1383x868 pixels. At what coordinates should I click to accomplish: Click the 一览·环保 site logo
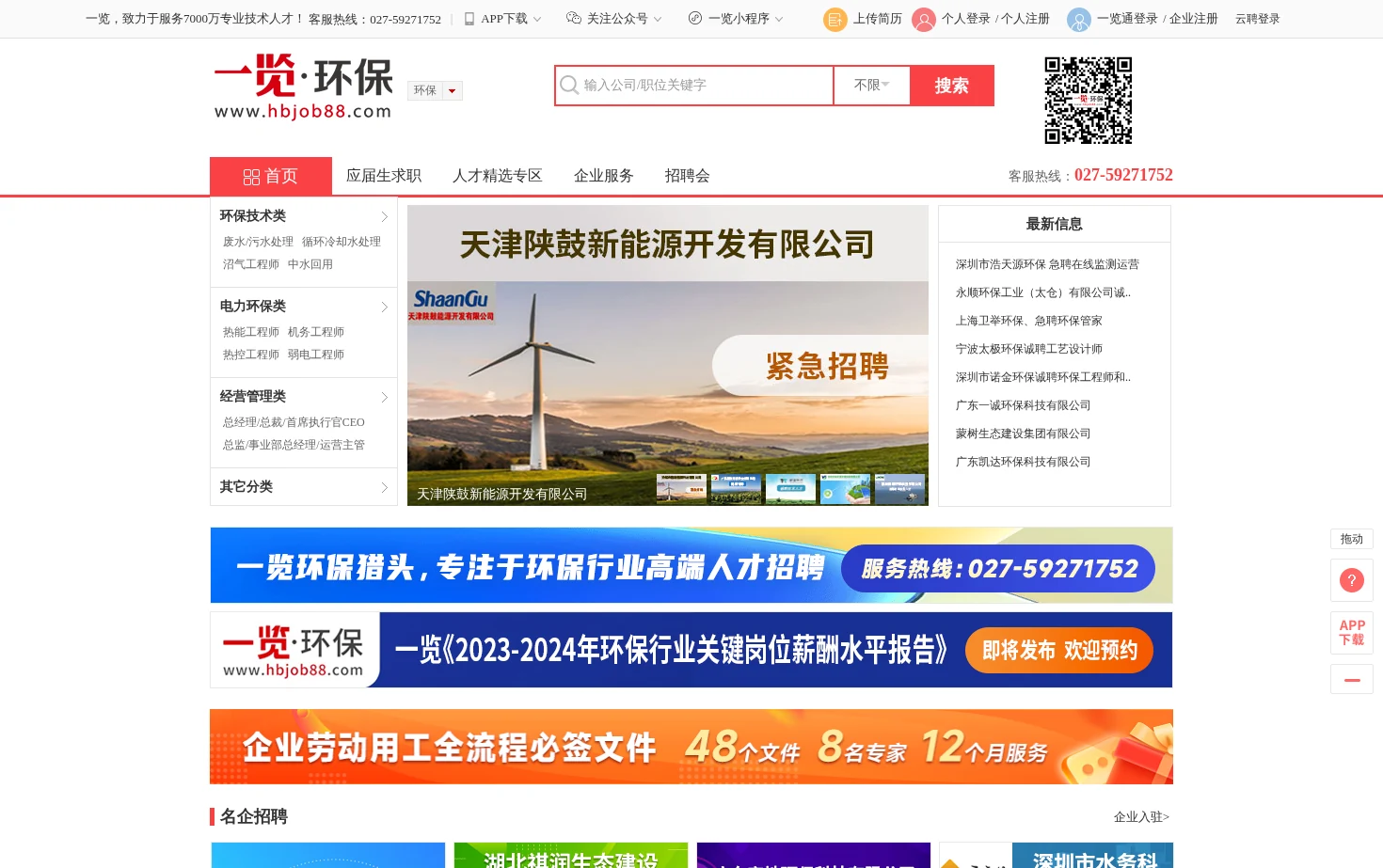tap(303, 87)
